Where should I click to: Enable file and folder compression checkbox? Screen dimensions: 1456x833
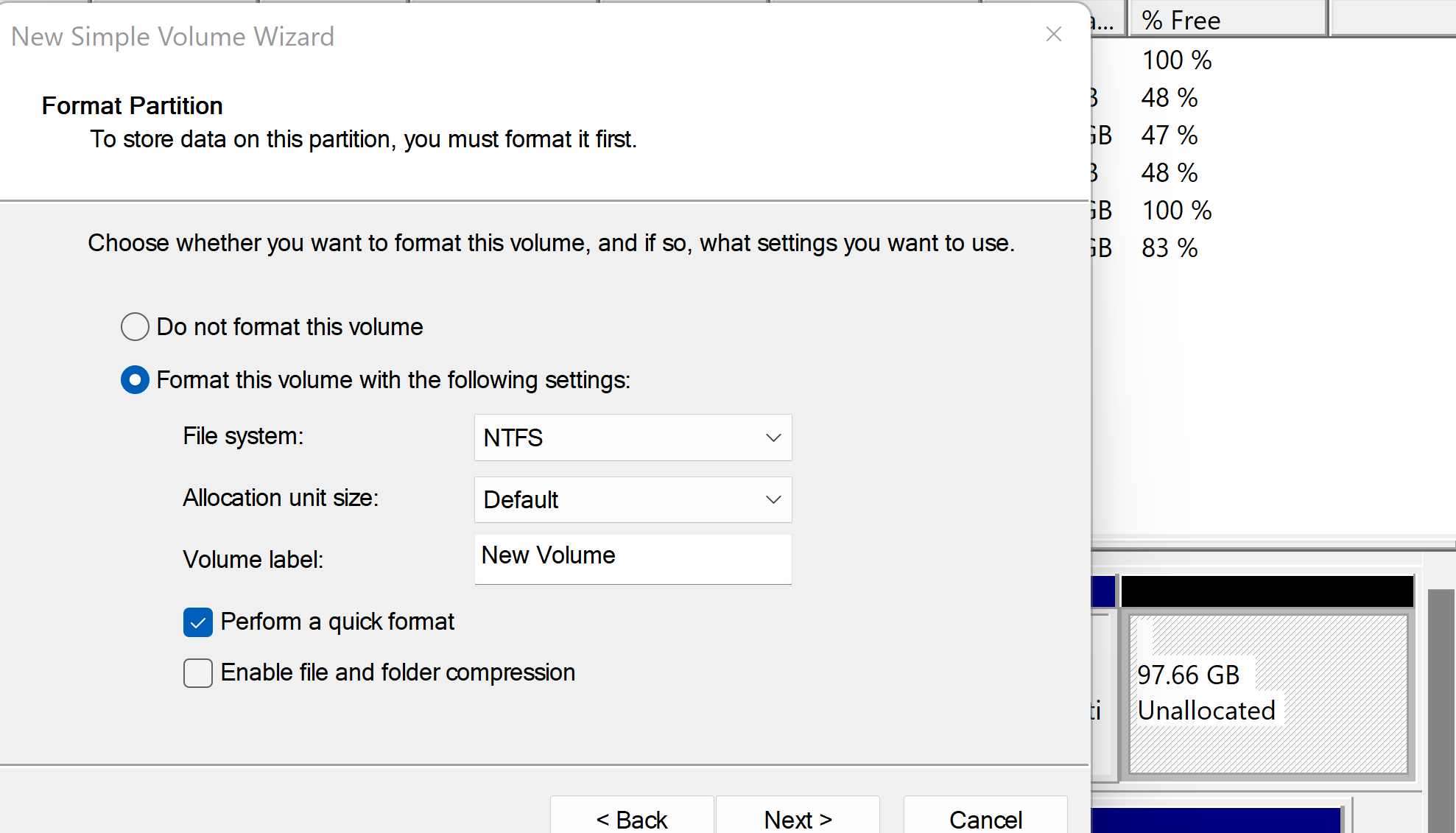[198, 672]
